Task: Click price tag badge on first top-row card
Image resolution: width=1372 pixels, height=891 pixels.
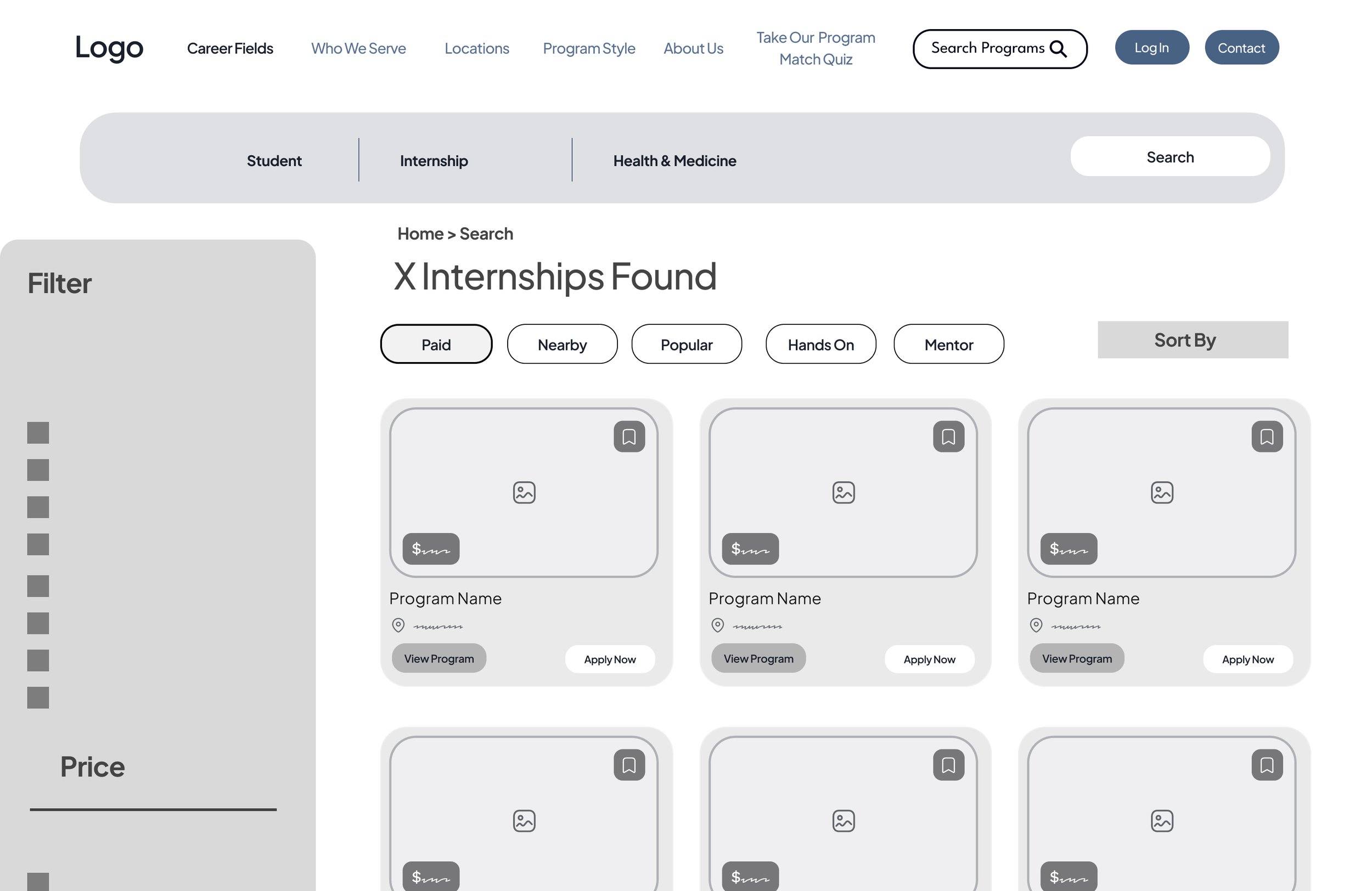Action: 431,549
